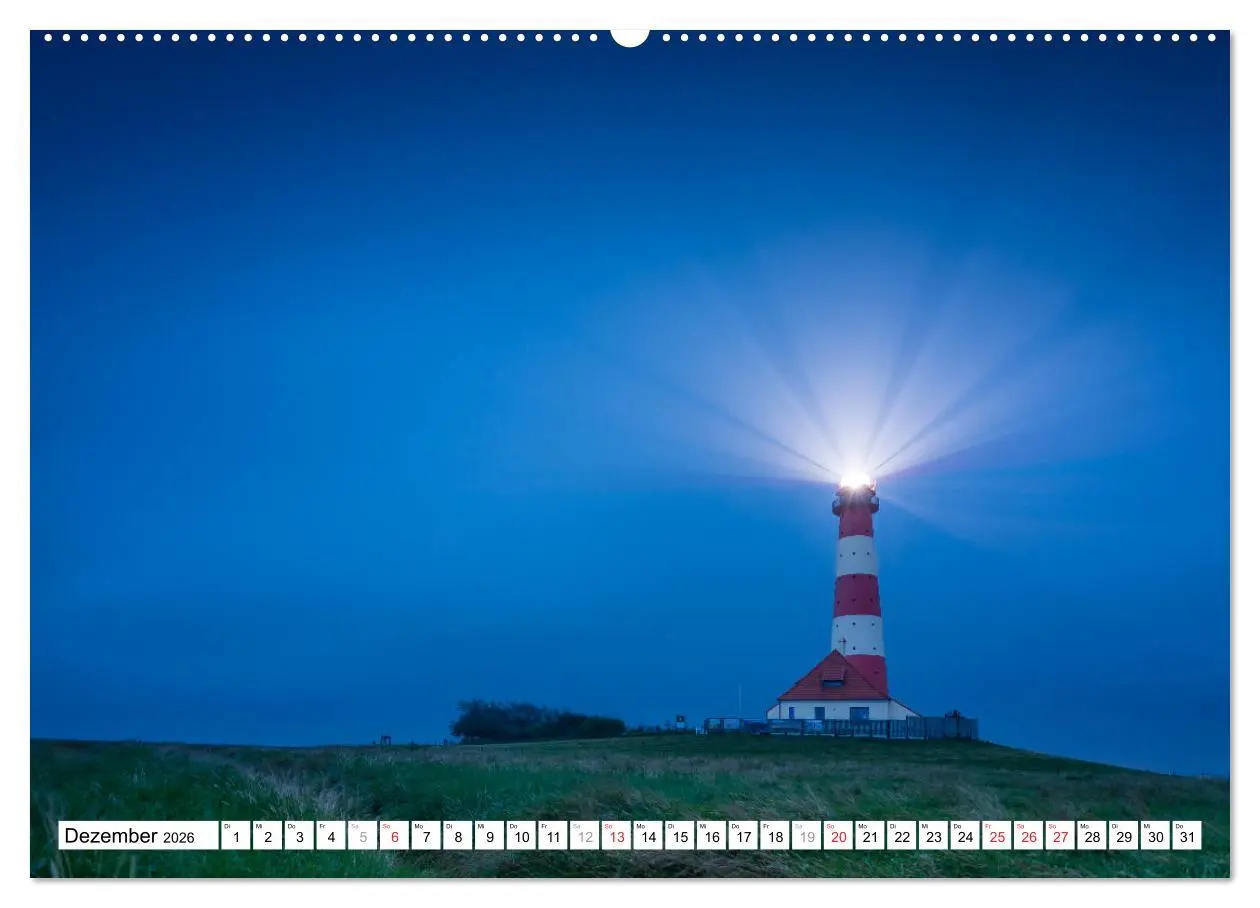Click day 29 (Di) cell
This screenshot has height=908, width=1260.
[1124, 836]
